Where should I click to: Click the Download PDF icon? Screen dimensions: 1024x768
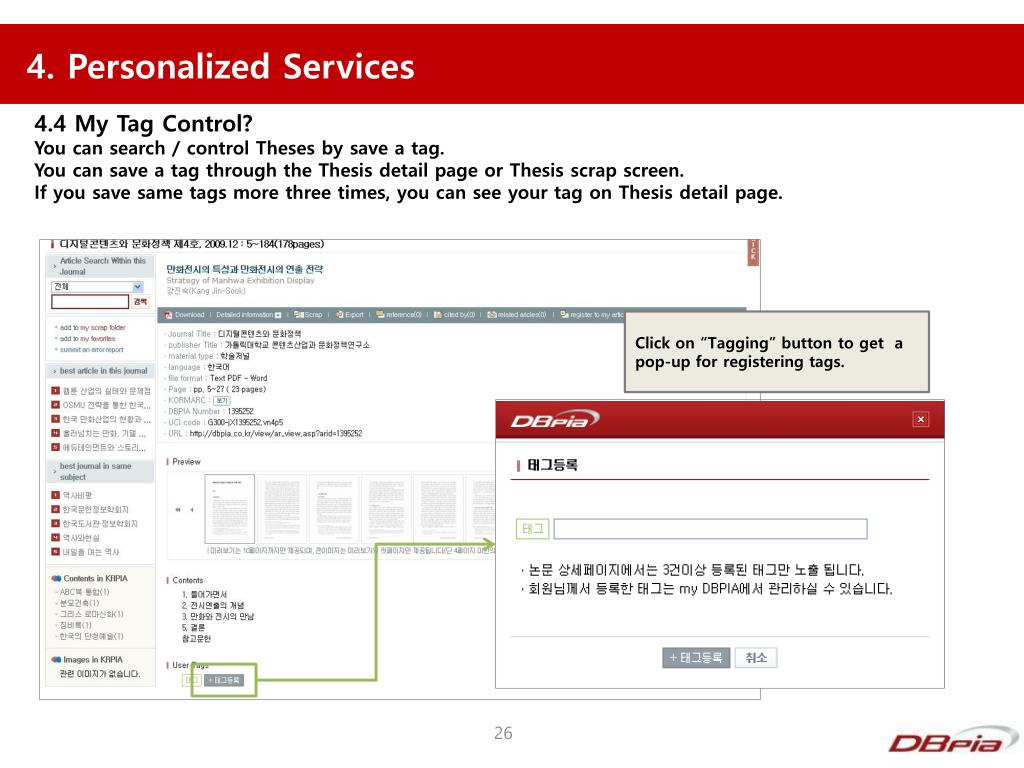point(168,315)
